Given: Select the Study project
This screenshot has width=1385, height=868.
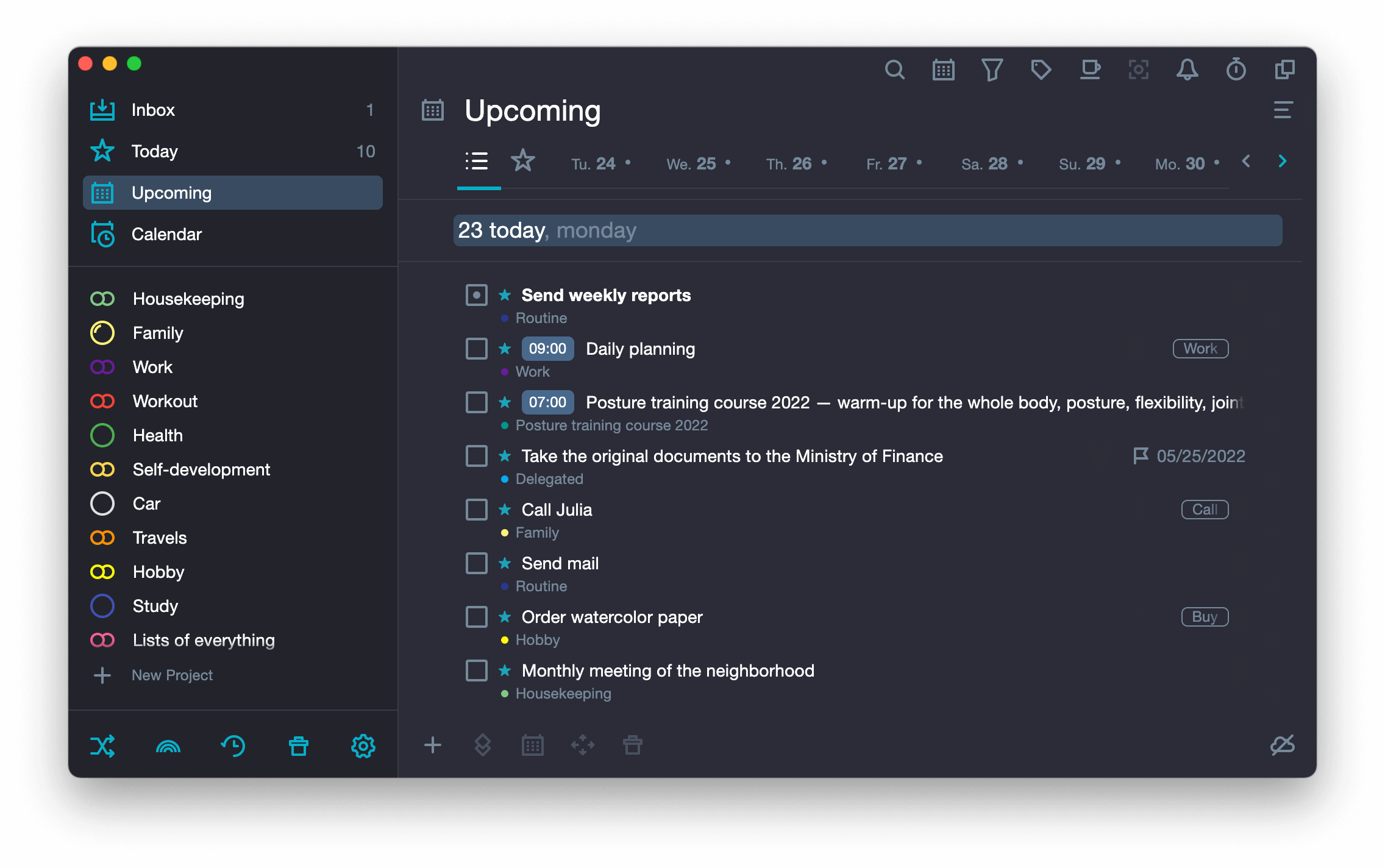Looking at the screenshot, I should (x=233, y=606).
